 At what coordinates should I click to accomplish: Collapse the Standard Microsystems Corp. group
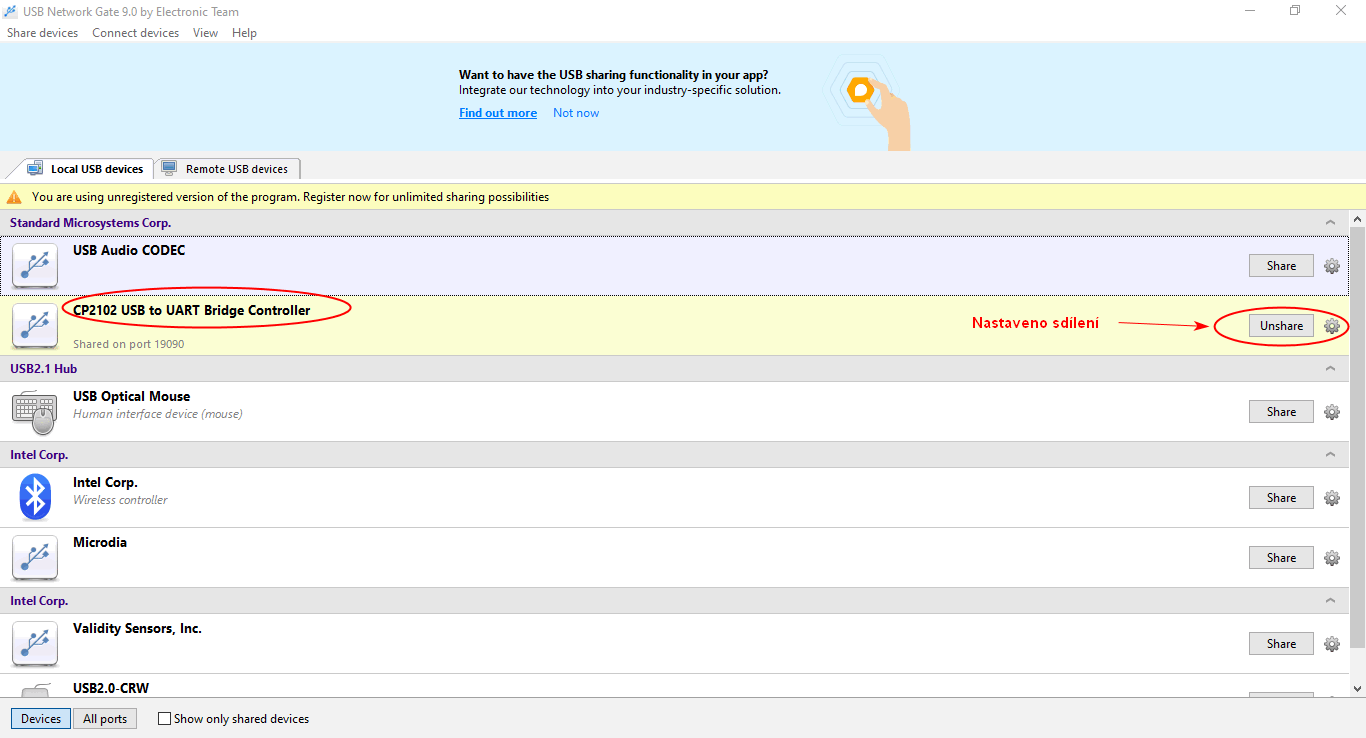(x=1330, y=223)
